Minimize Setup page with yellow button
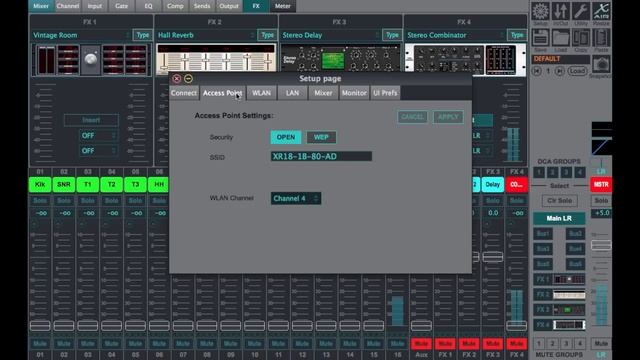The width and height of the screenshot is (640, 360). coord(188,78)
